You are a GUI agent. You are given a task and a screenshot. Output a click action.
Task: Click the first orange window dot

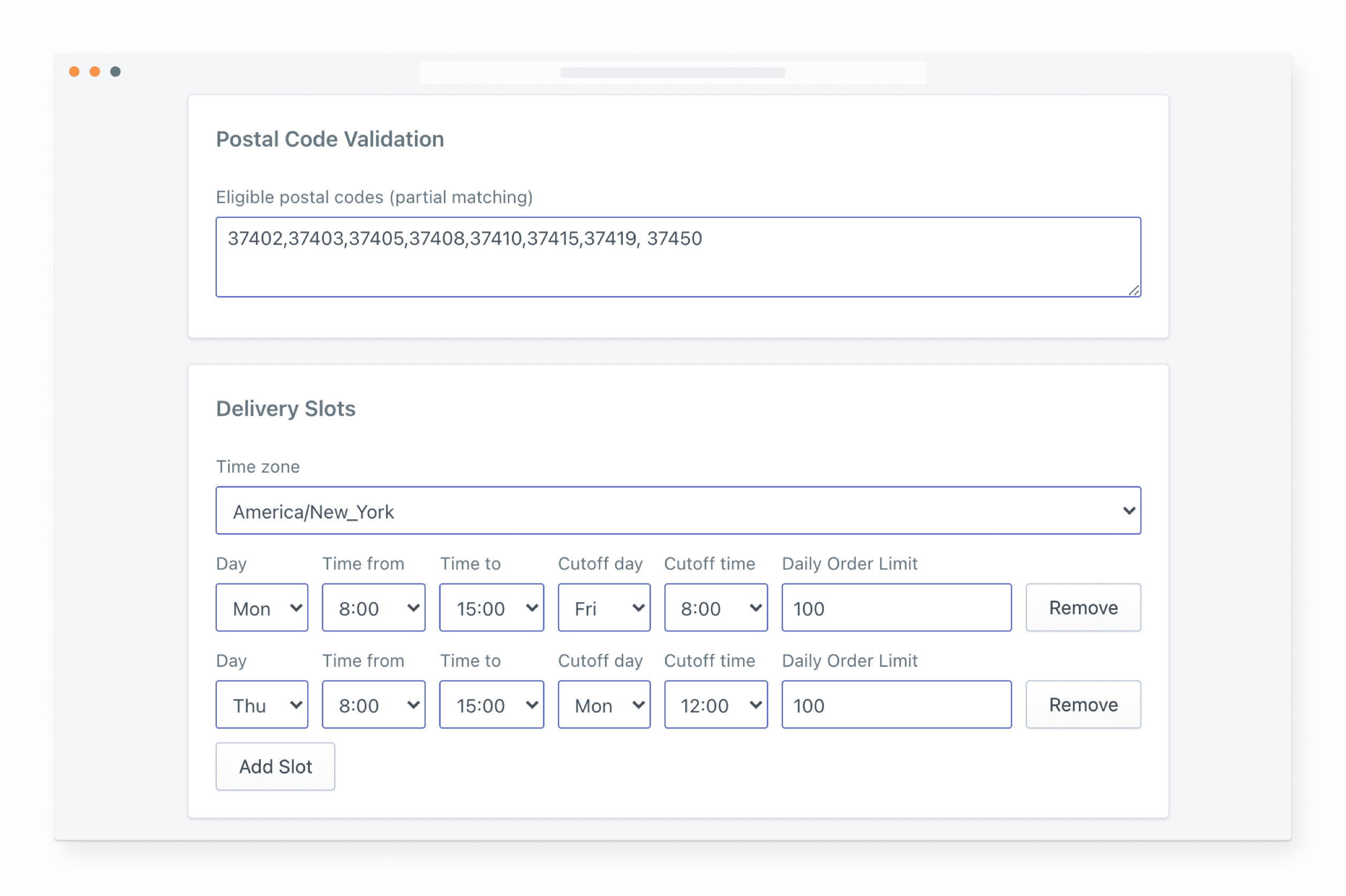pyautogui.click(x=74, y=71)
